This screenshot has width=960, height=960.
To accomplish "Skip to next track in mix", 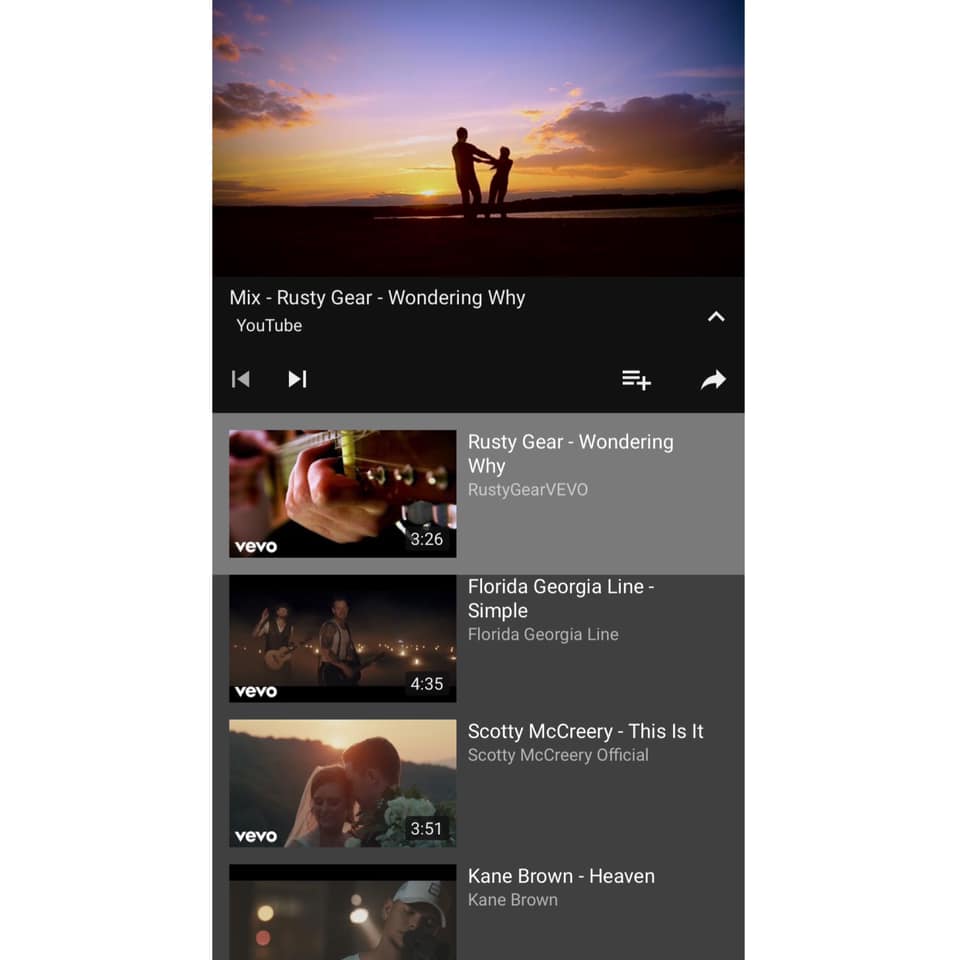I will tap(298, 380).
